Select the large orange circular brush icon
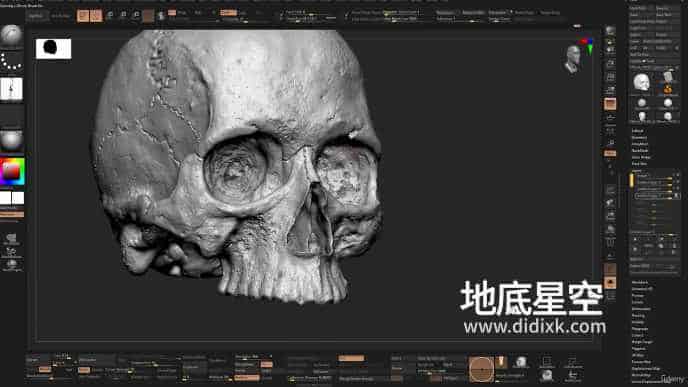Viewport: 688px width, 387px height. [481, 369]
